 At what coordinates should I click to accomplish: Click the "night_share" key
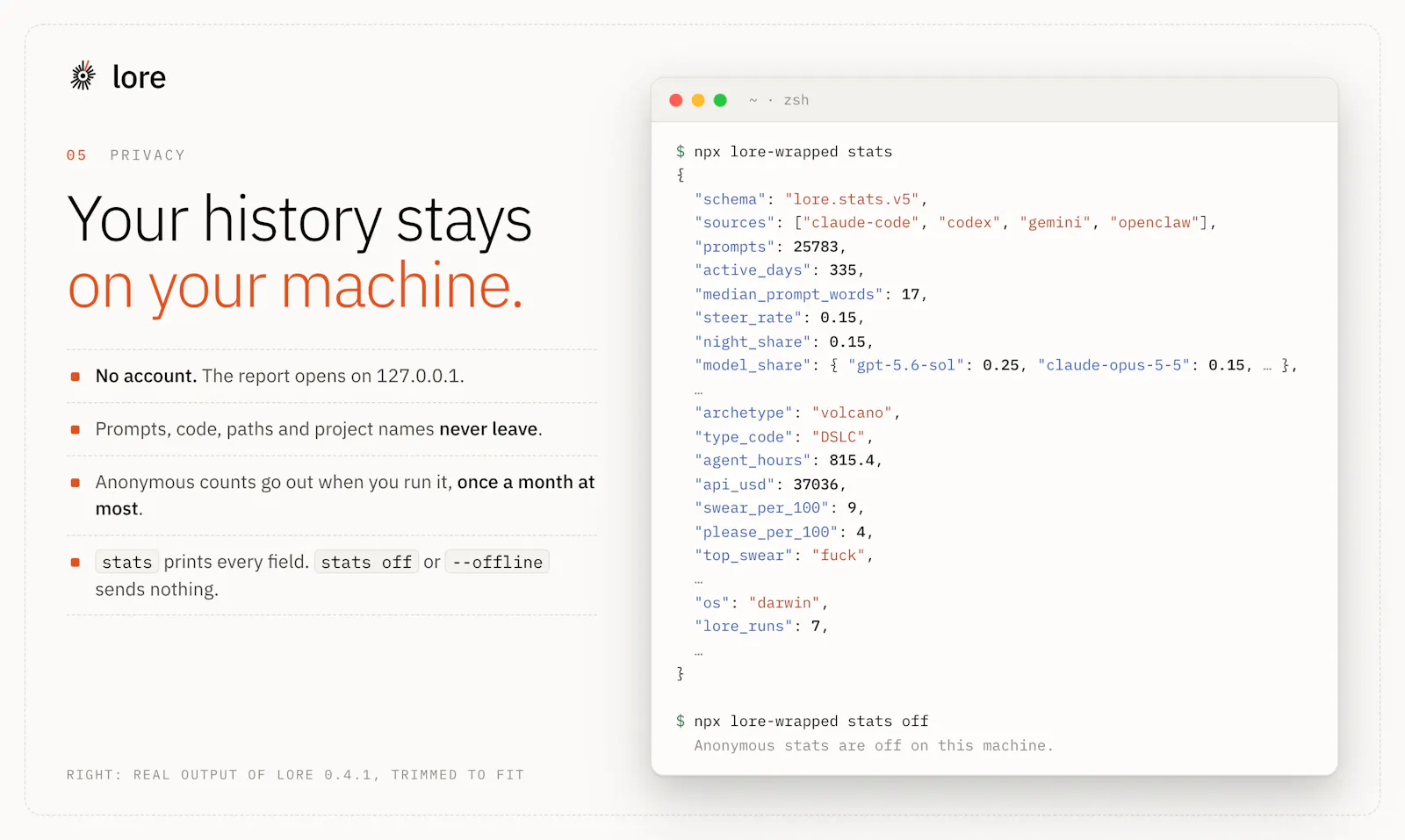pyautogui.click(x=753, y=341)
